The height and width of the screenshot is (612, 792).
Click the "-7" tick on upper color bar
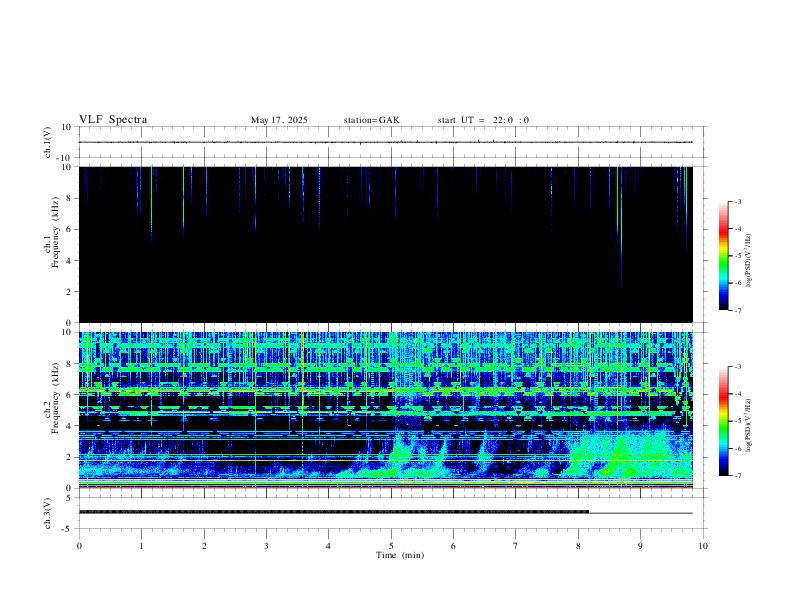coord(737,311)
